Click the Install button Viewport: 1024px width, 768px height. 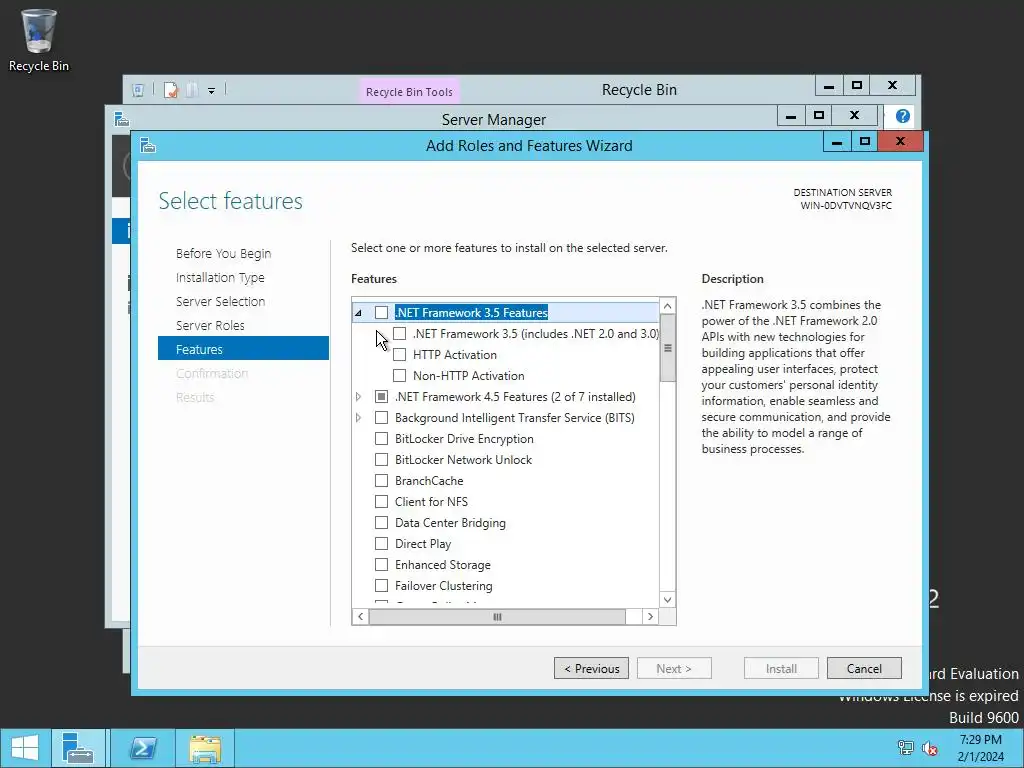click(x=781, y=669)
